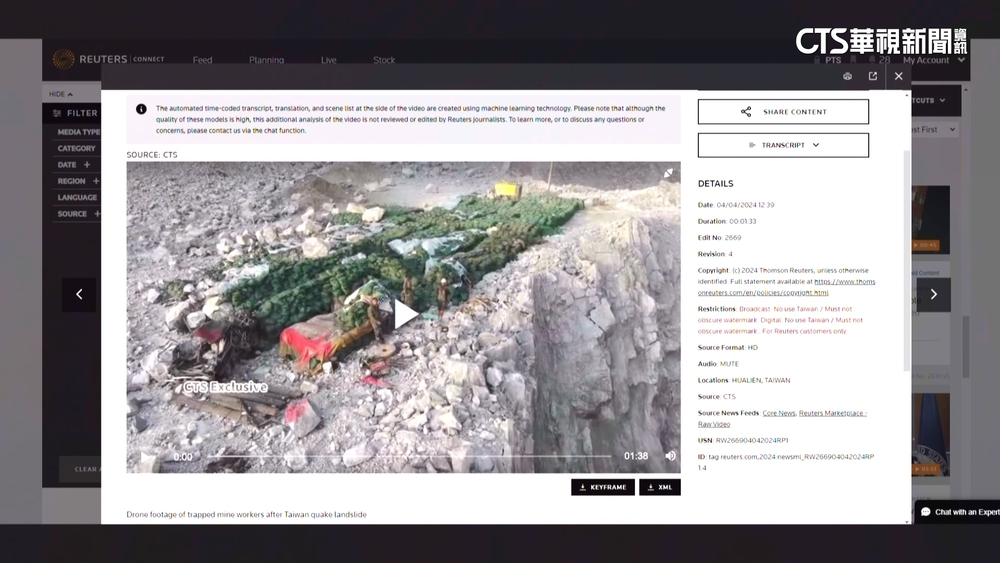Go to the next item arrow
Viewport: 1000px width, 563px height.
[x=933, y=294]
